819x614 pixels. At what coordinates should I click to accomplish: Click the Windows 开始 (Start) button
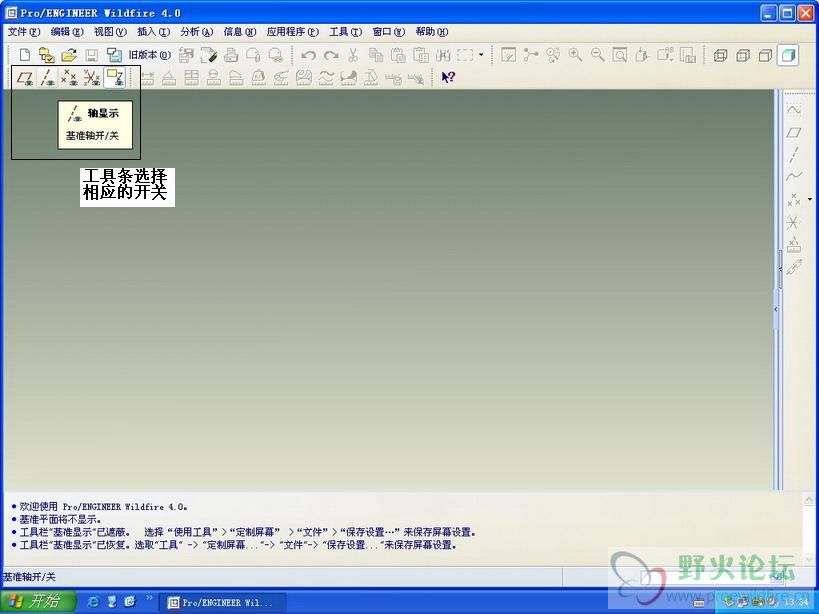[38, 601]
